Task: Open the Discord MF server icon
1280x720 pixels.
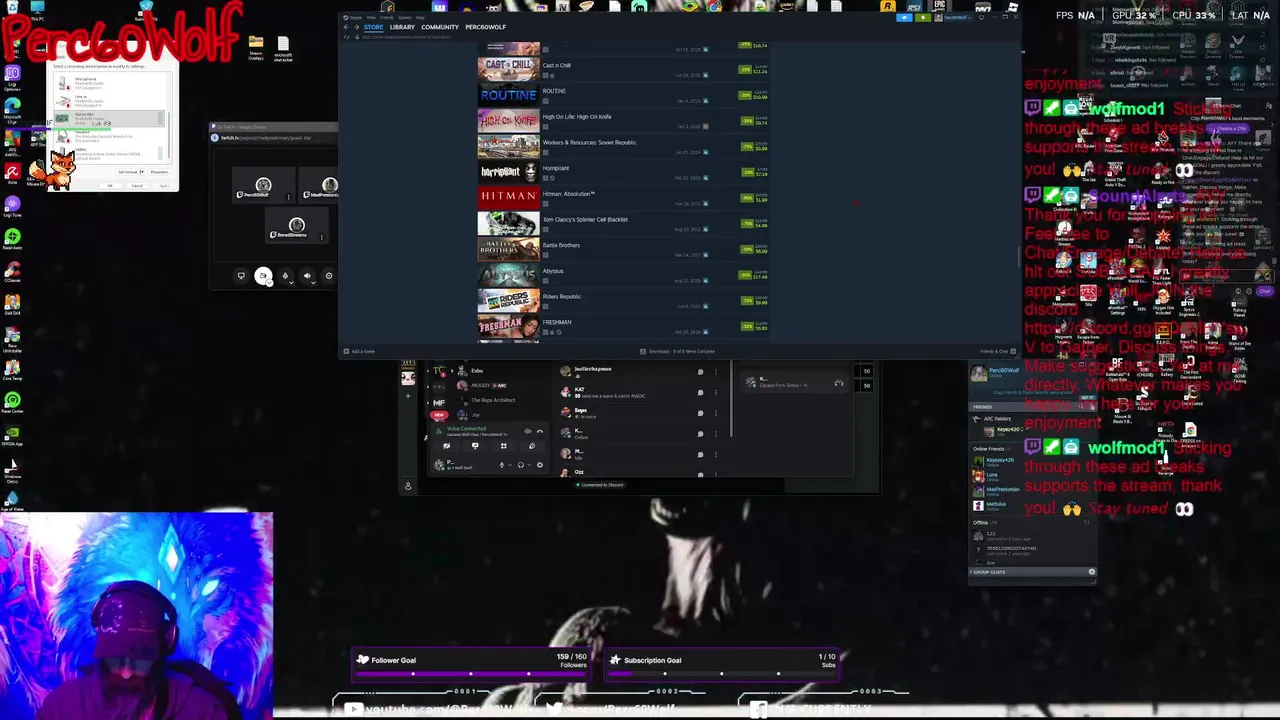Action: [439, 403]
